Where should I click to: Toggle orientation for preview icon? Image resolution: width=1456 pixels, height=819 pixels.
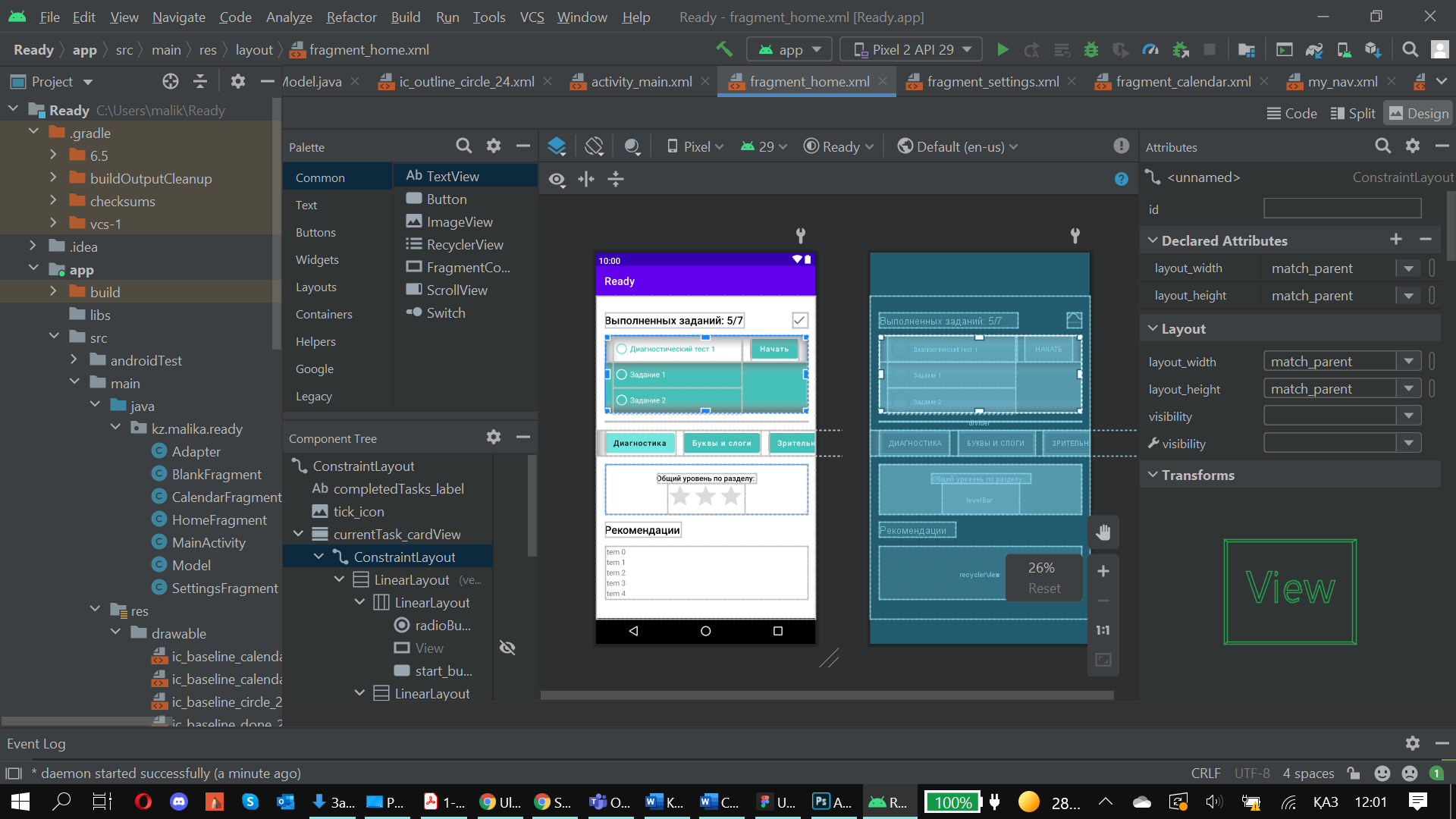click(594, 146)
